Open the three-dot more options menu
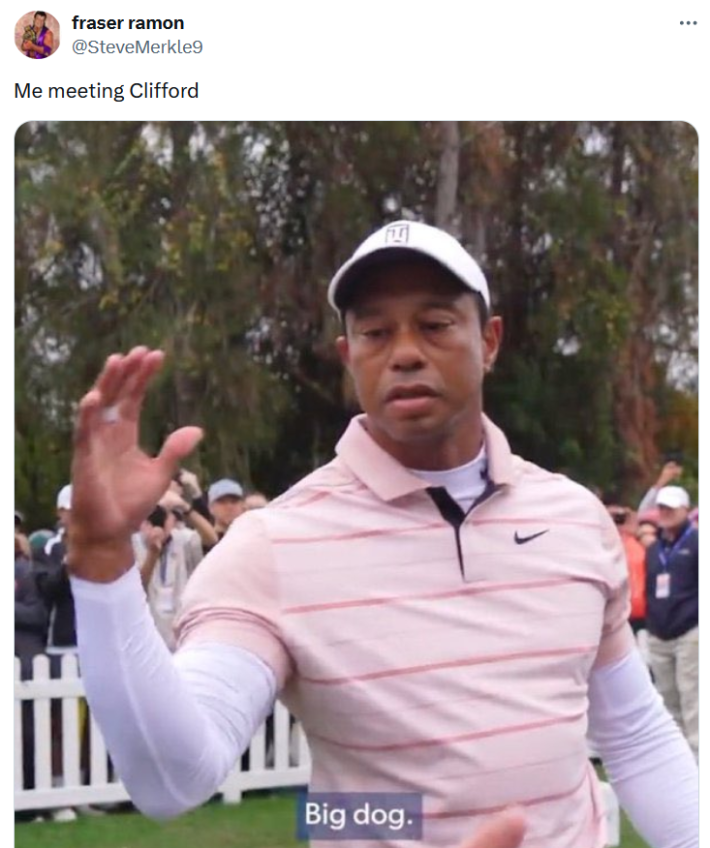The width and height of the screenshot is (710, 848). click(x=688, y=23)
